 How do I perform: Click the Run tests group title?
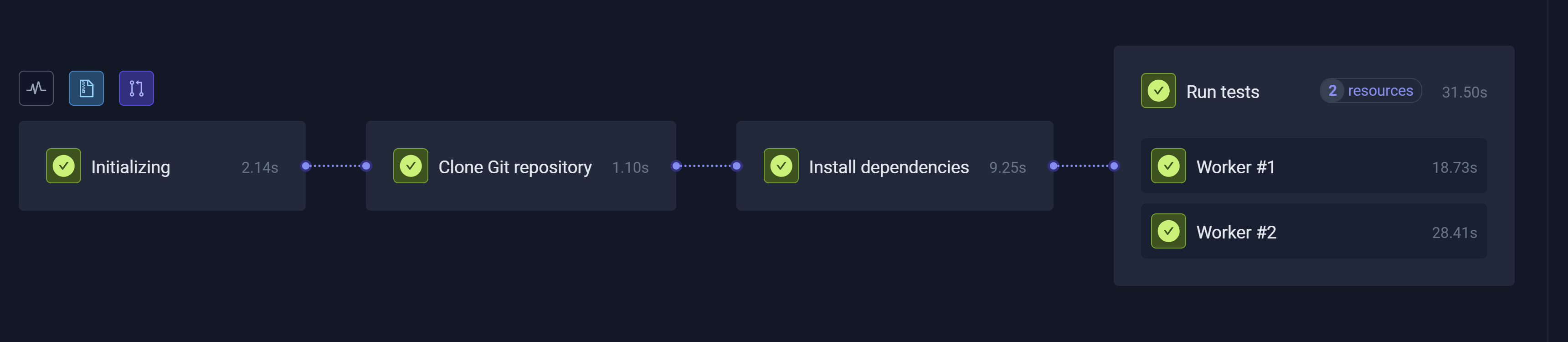[x=1222, y=92]
